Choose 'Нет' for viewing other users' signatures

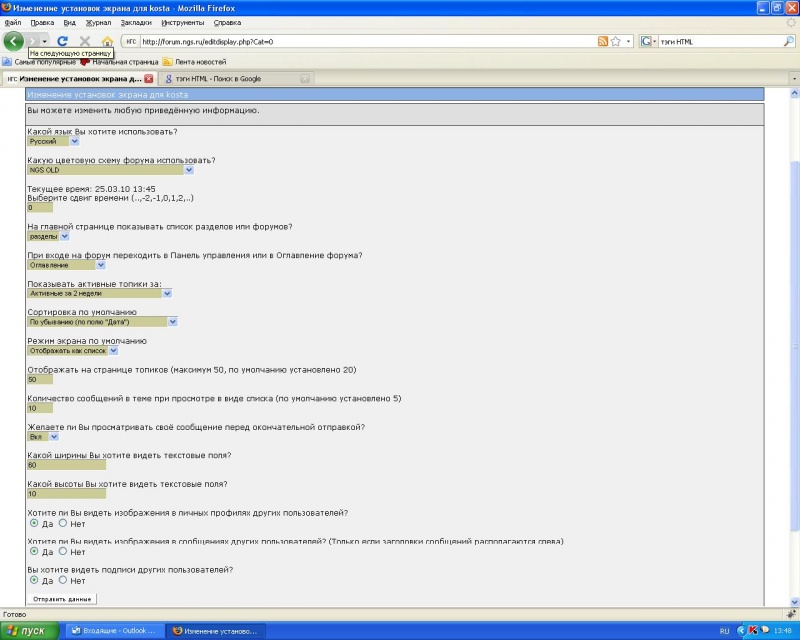click(x=63, y=580)
